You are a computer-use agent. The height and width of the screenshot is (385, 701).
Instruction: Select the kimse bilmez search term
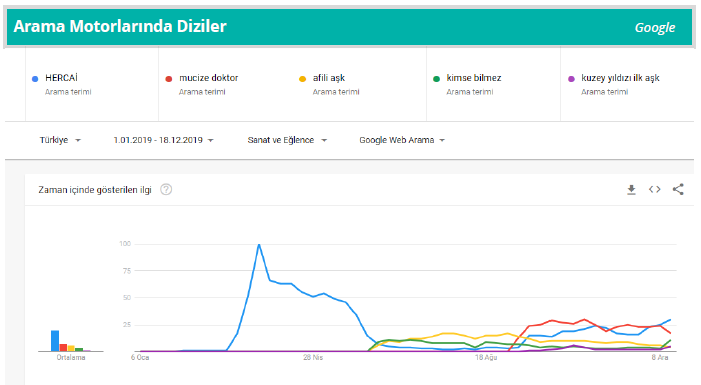tap(473, 78)
